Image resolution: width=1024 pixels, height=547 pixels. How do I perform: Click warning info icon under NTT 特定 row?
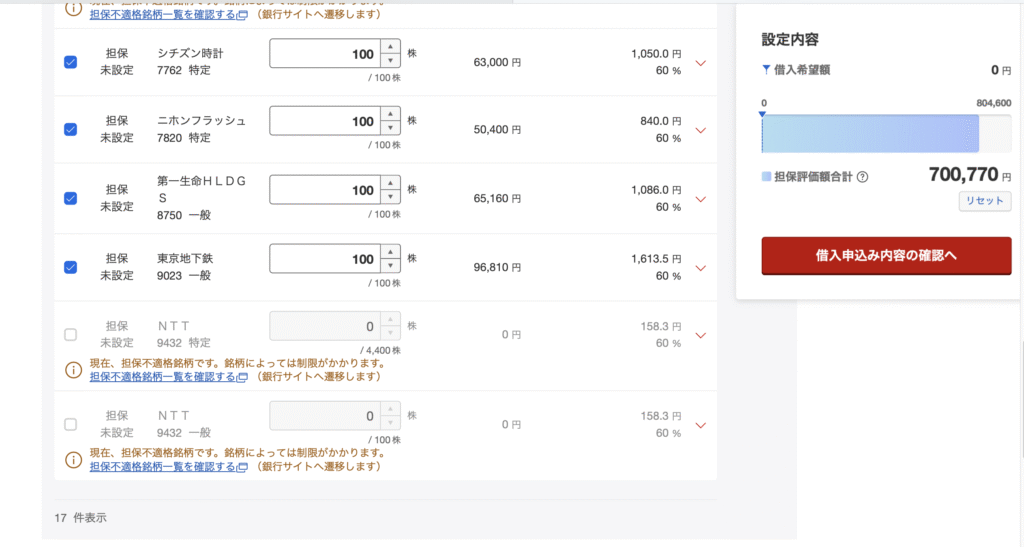pos(73,370)
